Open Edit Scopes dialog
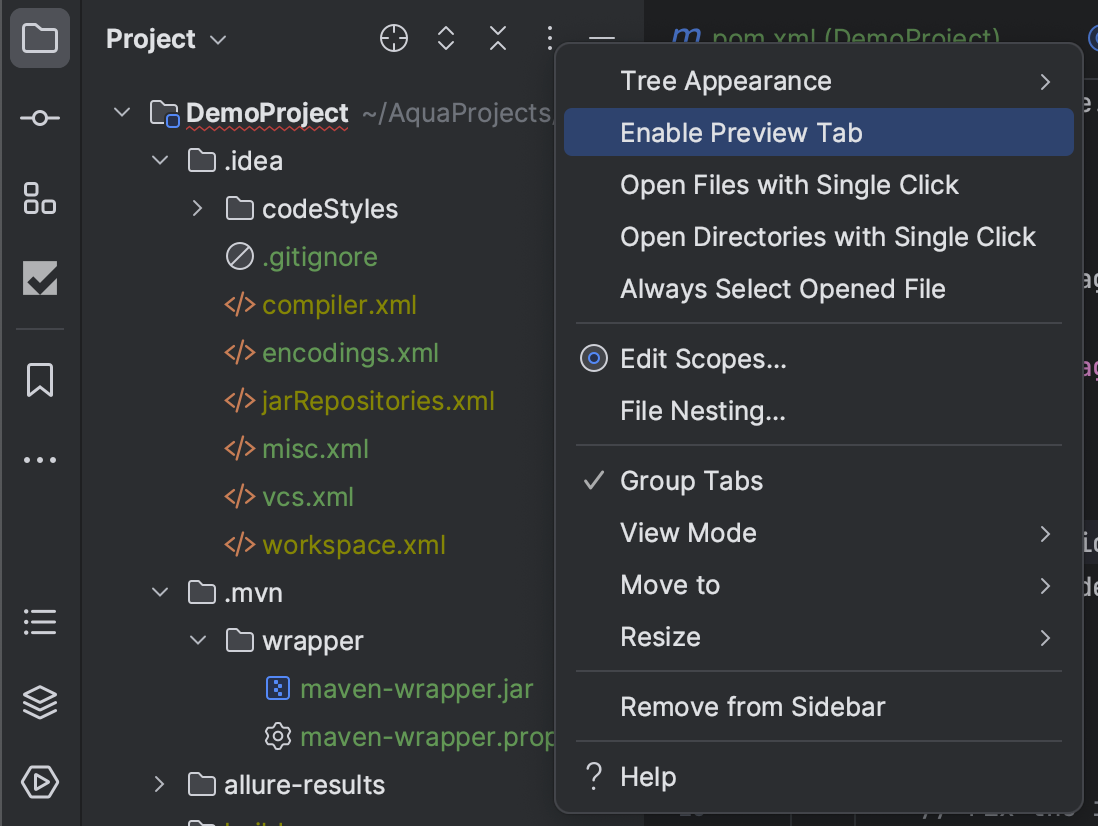1098x826 pixels. click(703, 359)
